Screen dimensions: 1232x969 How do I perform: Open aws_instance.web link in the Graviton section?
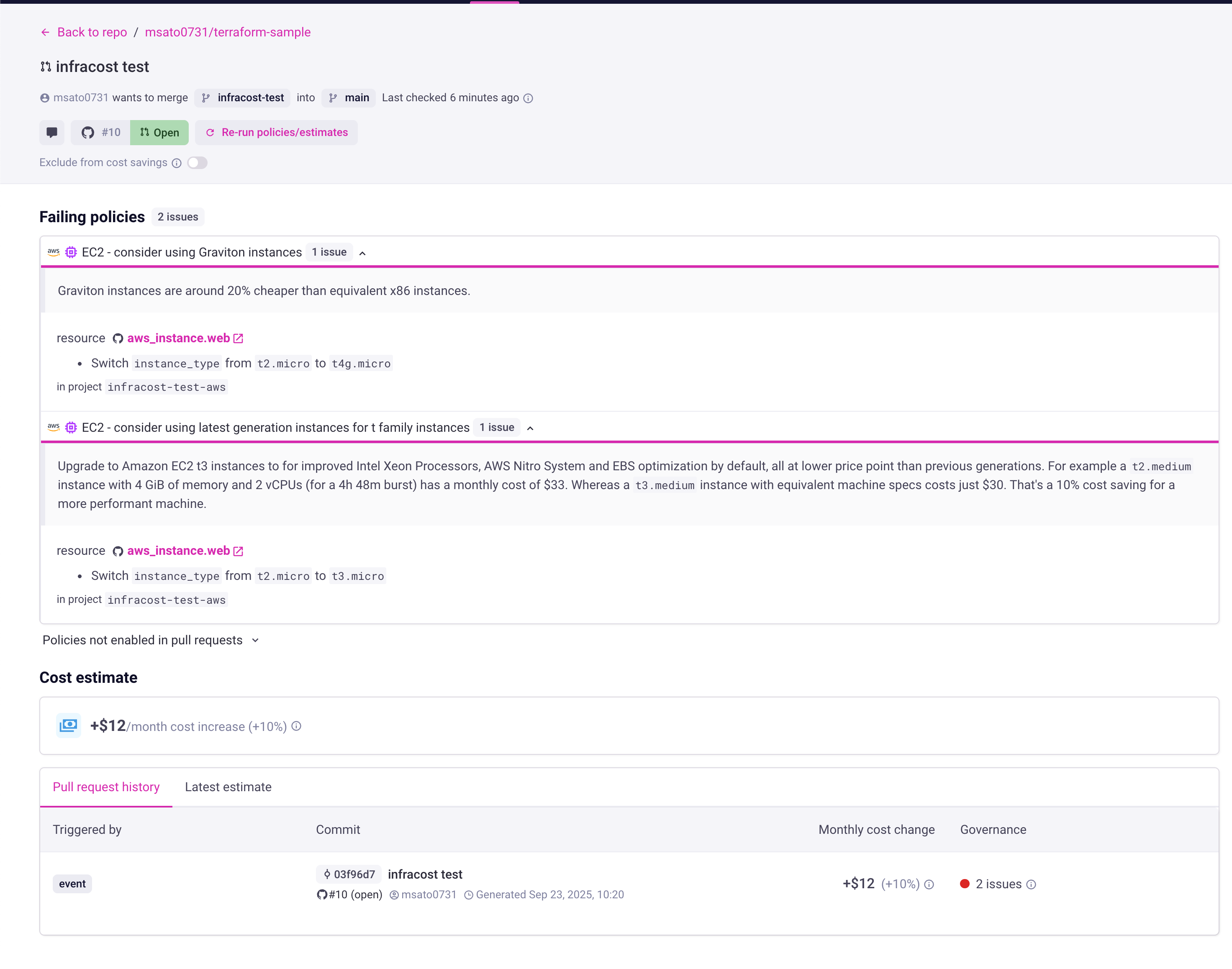click(178, 338)
